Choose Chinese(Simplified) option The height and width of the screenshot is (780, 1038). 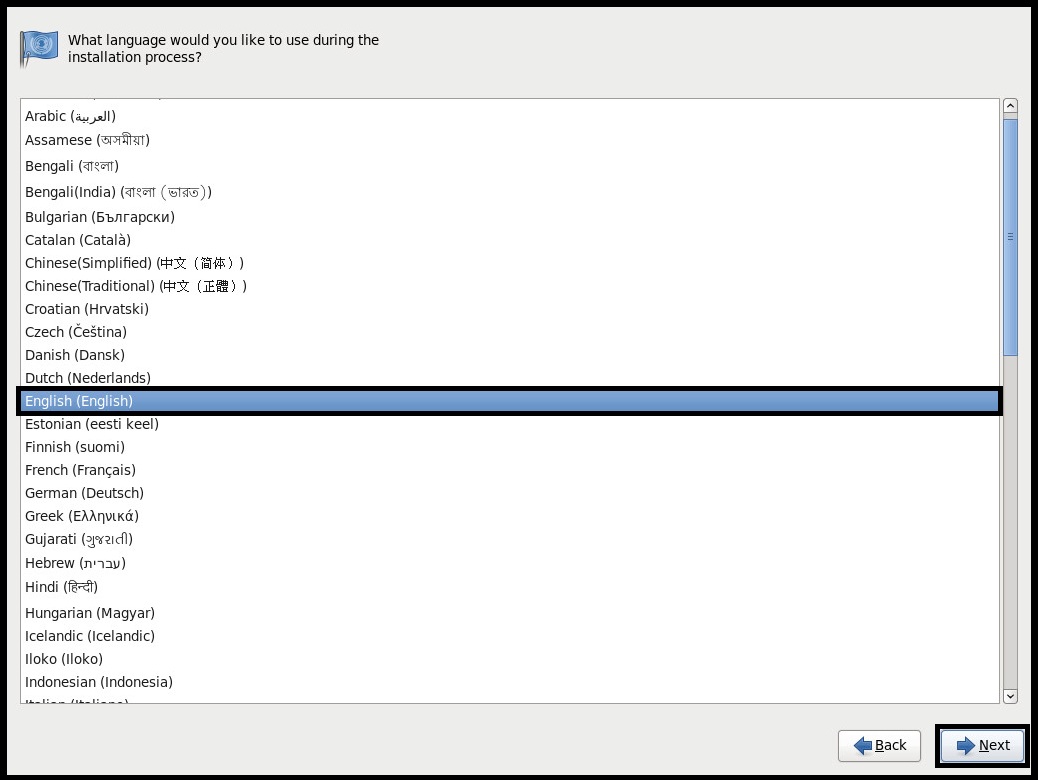click(x=134, y=263)
